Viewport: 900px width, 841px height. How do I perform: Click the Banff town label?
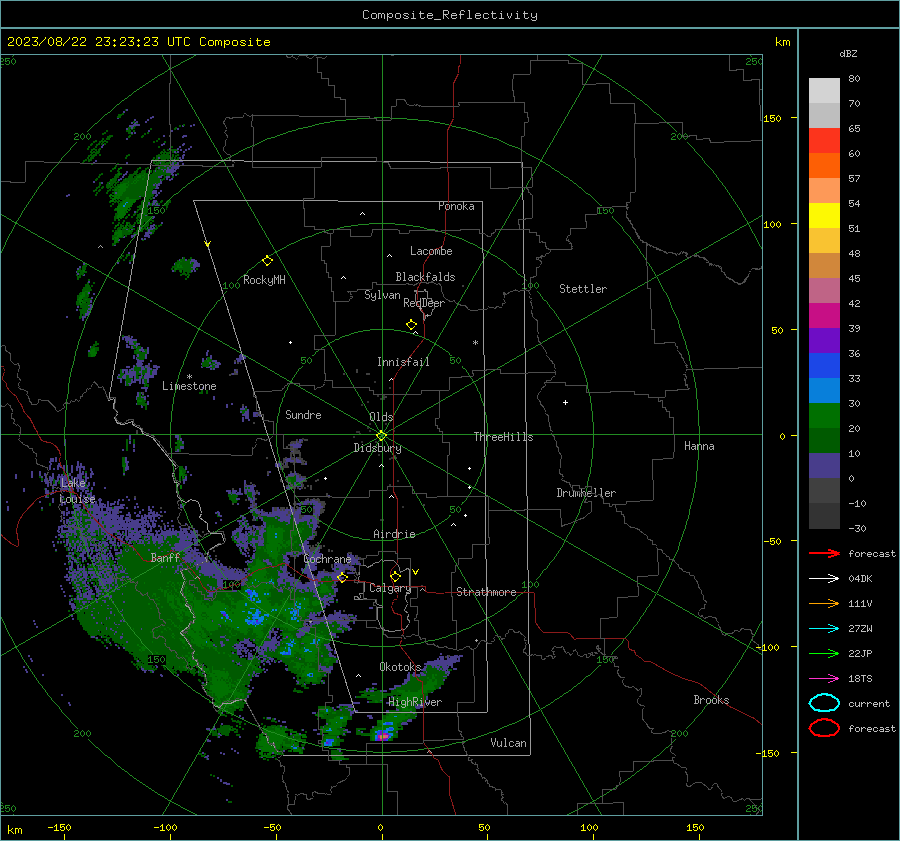tap(165, 557)
